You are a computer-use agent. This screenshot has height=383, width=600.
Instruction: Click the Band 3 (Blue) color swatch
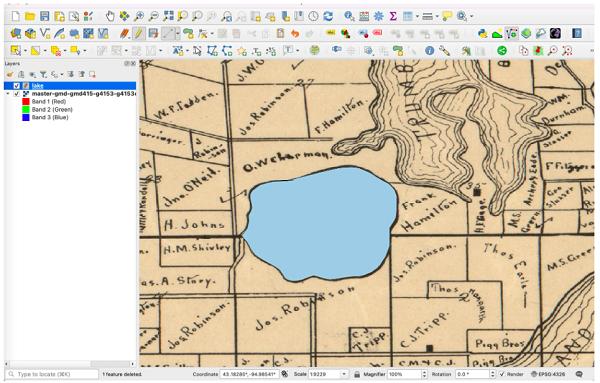pyautogui.click(x=26, y=117)
